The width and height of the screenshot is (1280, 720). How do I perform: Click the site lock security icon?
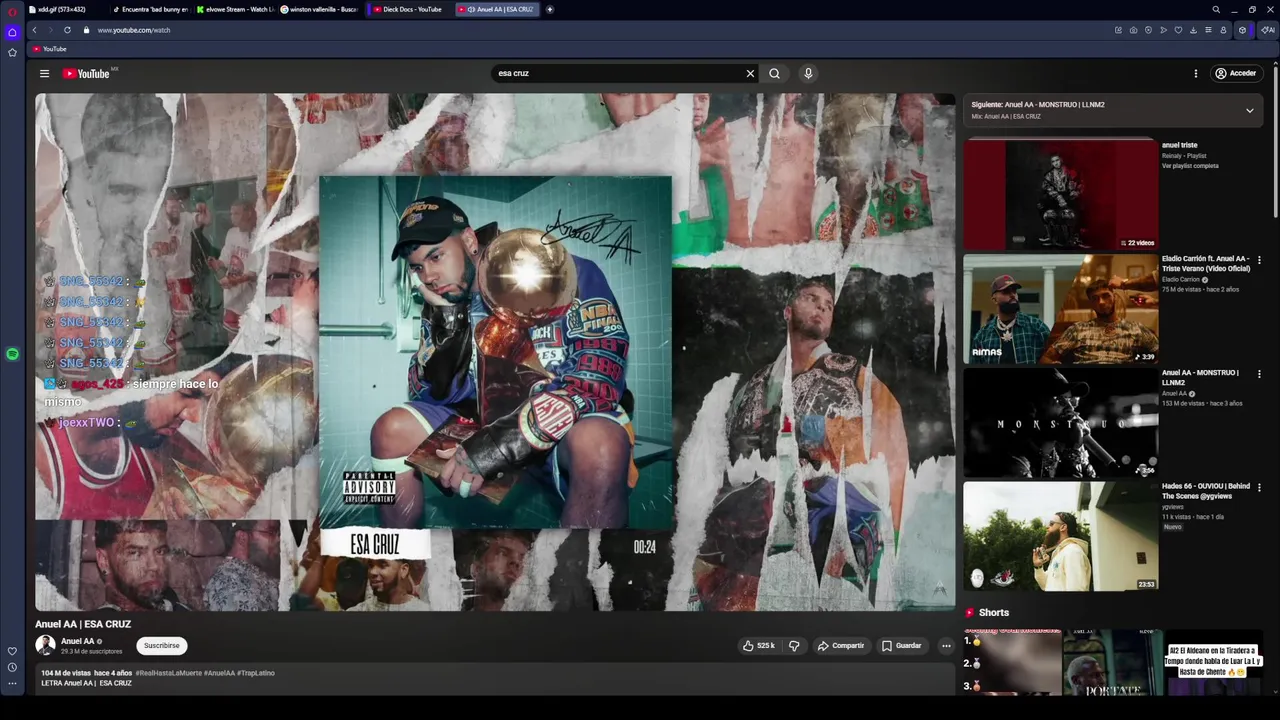click(86, 30)
